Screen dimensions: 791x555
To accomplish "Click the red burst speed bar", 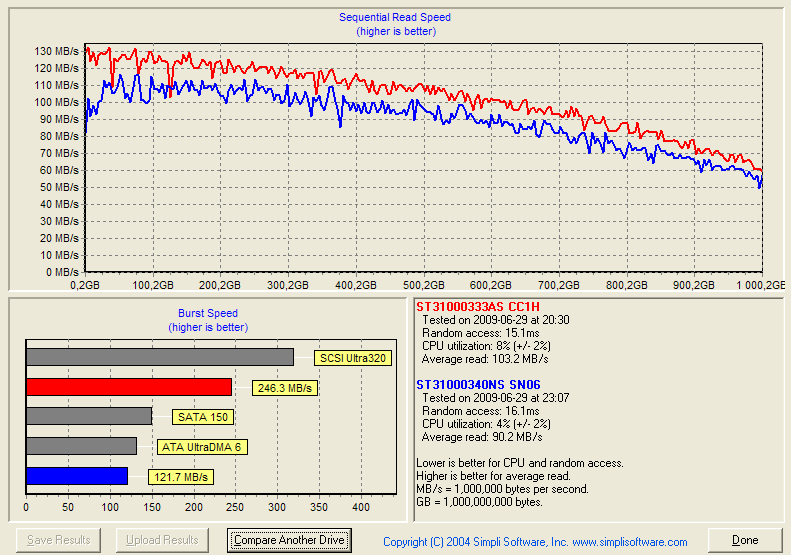I will (129, 387).
